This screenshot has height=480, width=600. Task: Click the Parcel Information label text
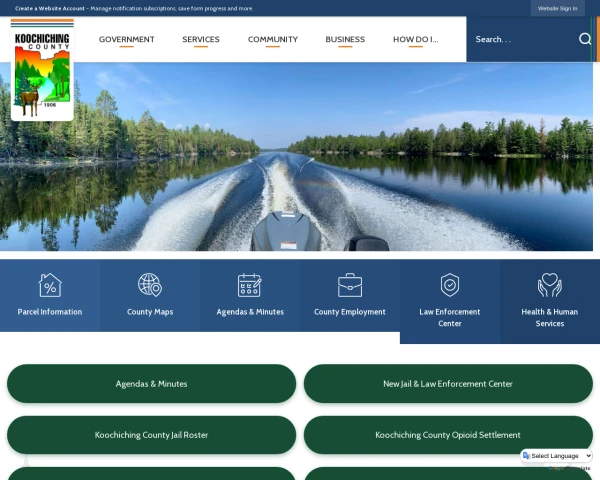click(x=50, y=312)
